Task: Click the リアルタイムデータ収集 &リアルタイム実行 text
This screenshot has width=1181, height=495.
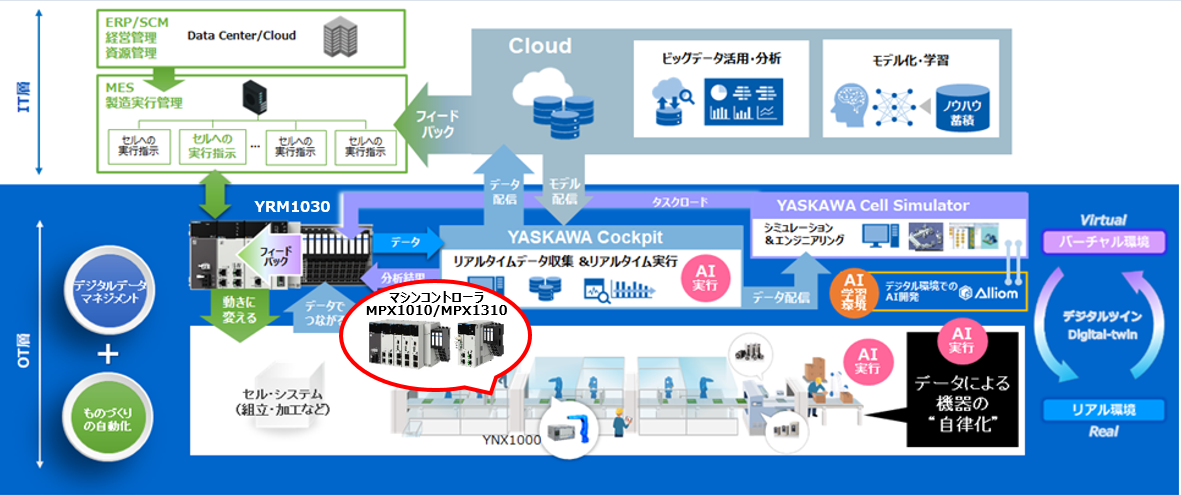Action: click(x=565, y=261)
